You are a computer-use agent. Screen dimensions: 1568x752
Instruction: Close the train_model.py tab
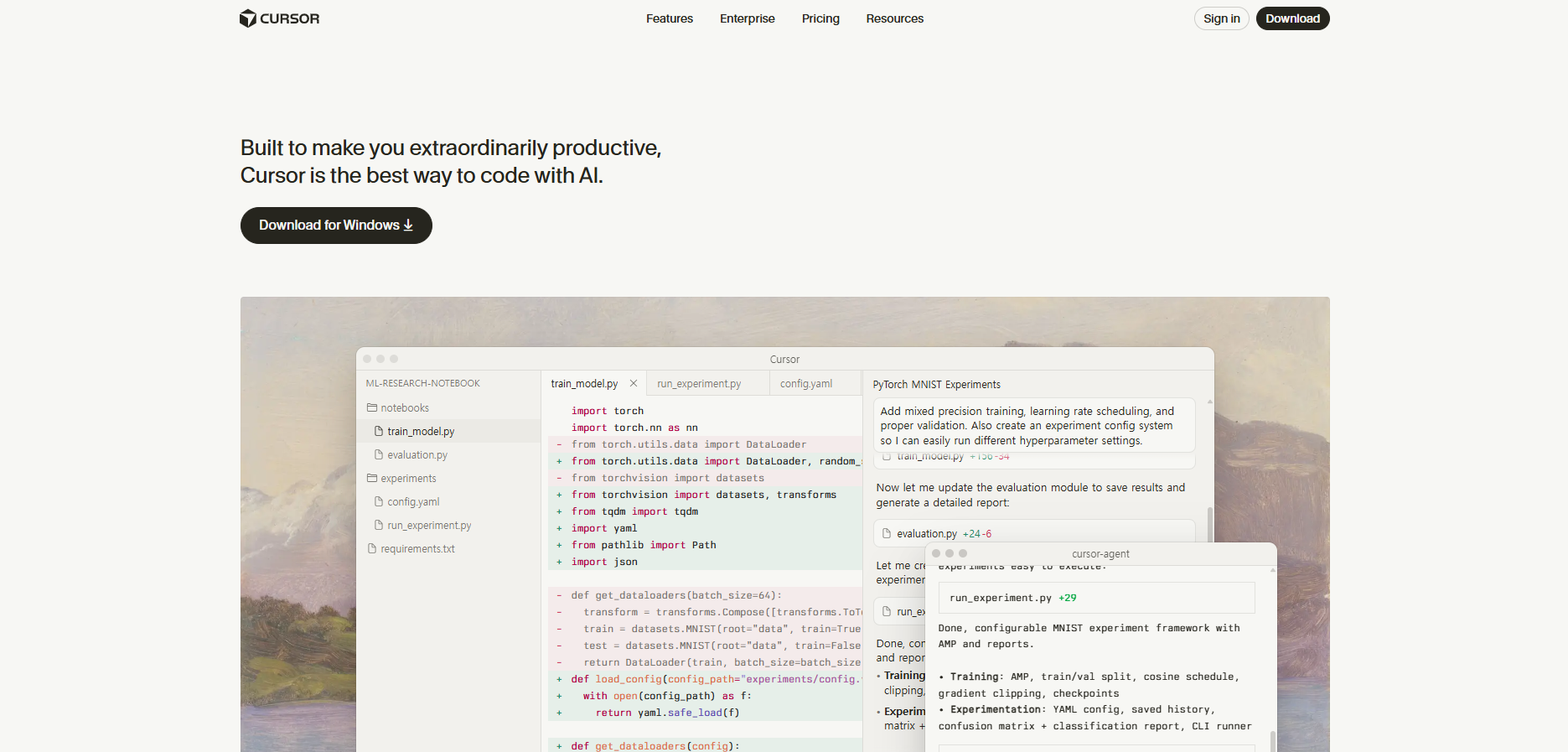tap(634, 383)
